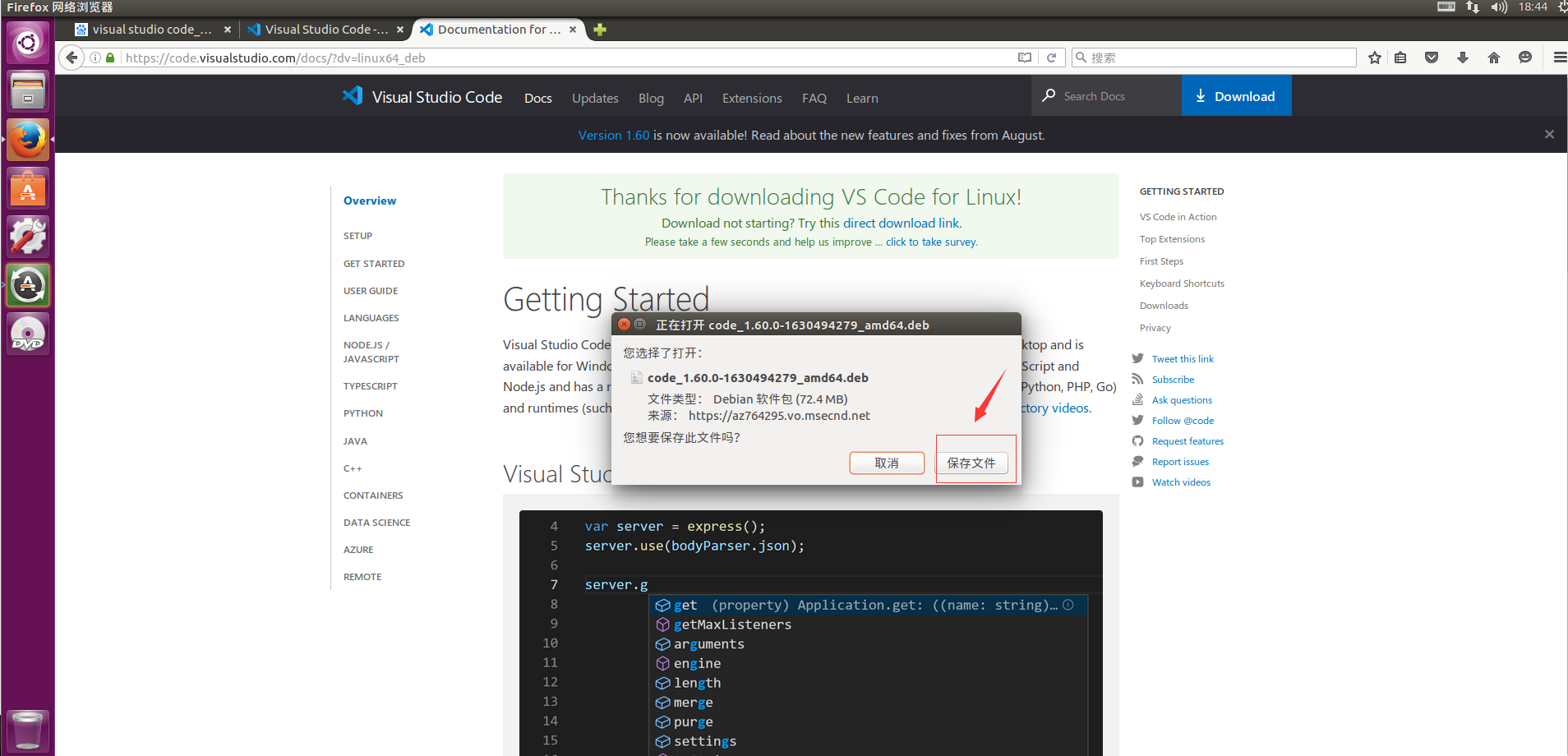Screen dimensions: 1568x756
Task: Click the Firefox home icon
Action: pos(1494,58)
